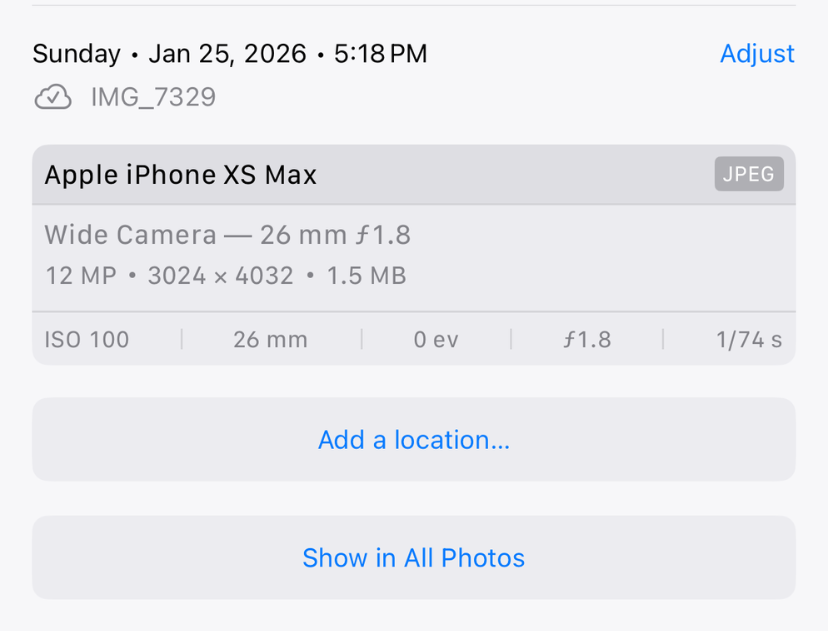
Task: Tap the filename IMG_7329
Action: [153, 97]
